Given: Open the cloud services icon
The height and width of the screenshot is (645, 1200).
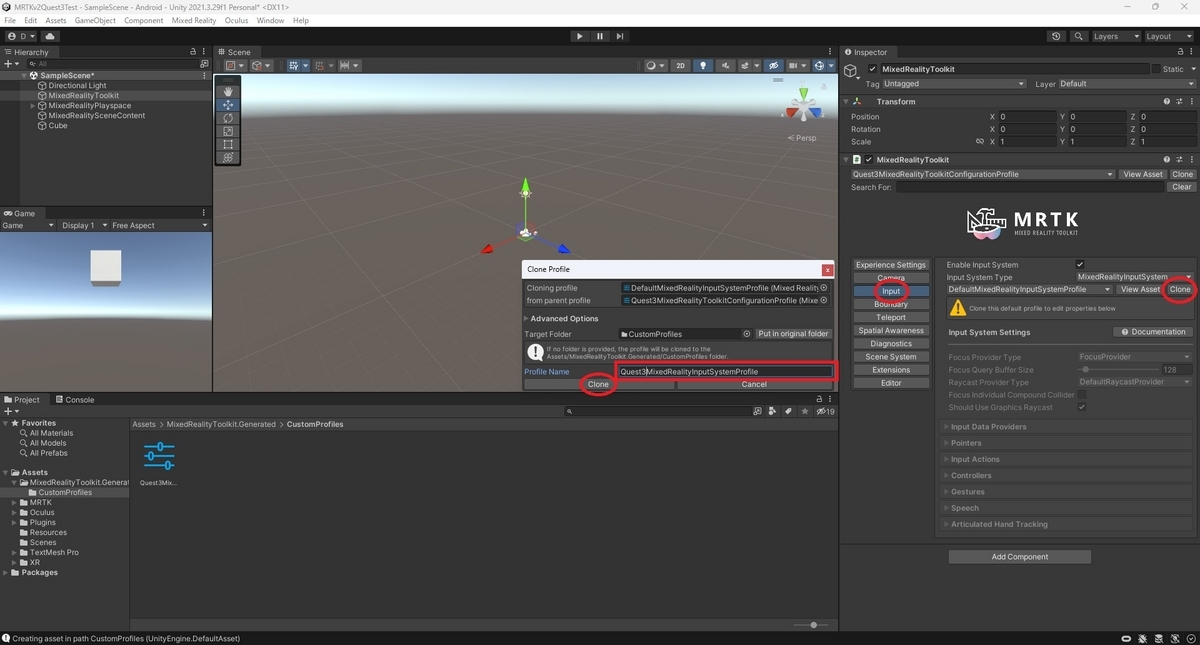Looking at the screenshot, I should point(50,36).
